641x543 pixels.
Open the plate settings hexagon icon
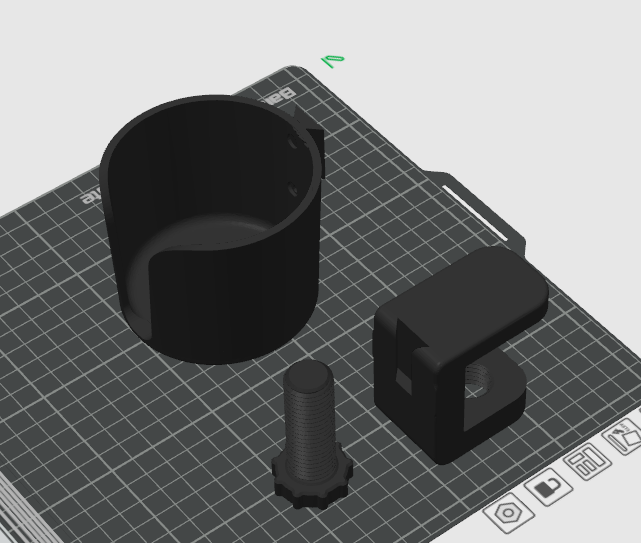[509, 512]
